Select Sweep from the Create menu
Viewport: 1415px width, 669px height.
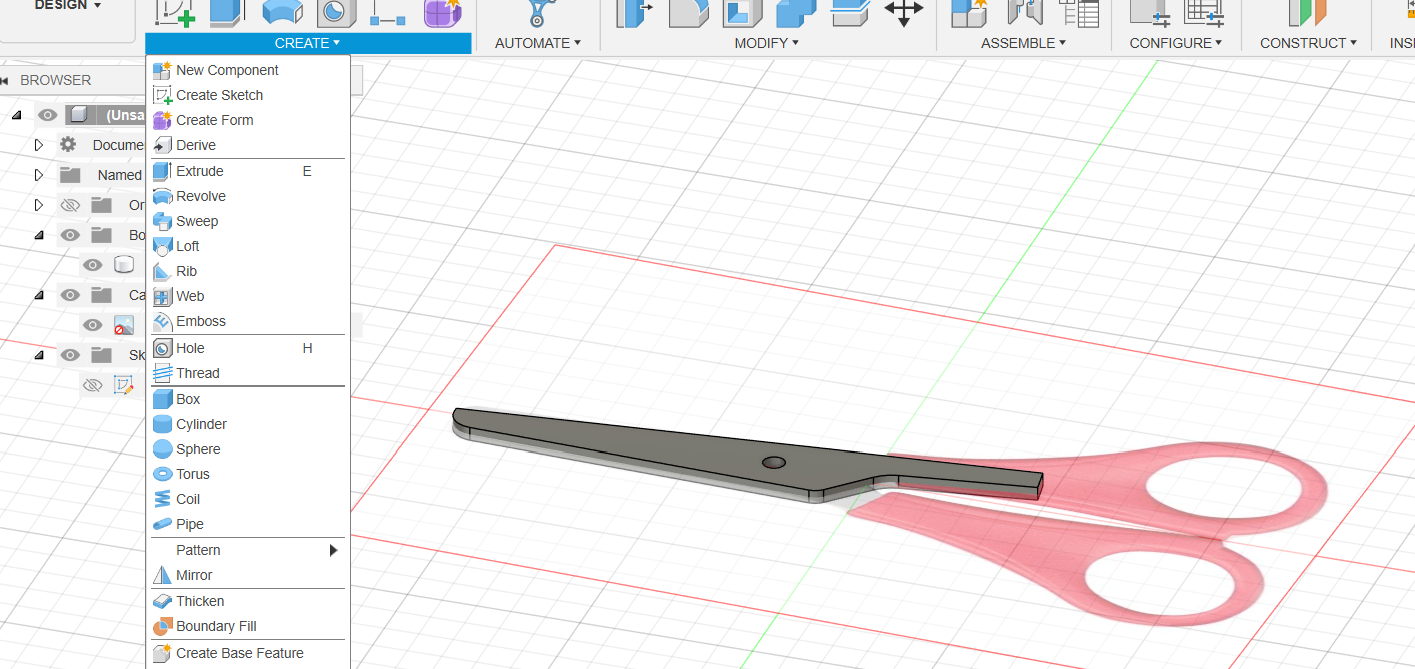(248, 221)
